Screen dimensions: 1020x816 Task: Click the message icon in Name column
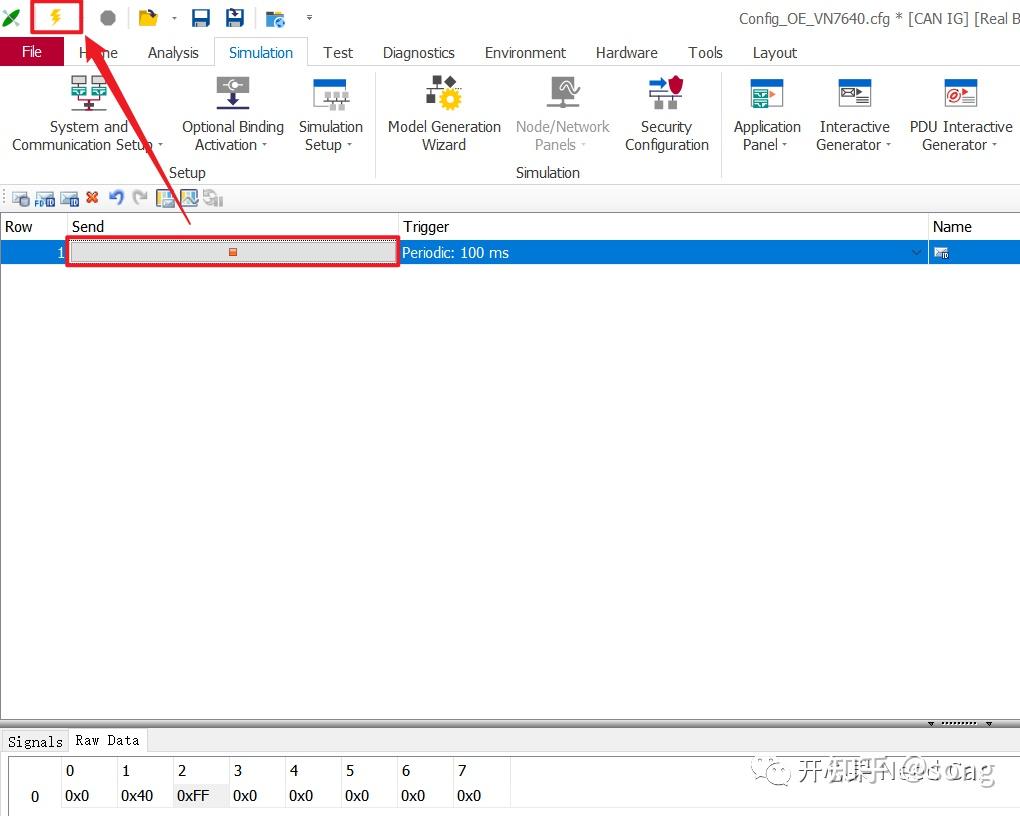[941, 252]
